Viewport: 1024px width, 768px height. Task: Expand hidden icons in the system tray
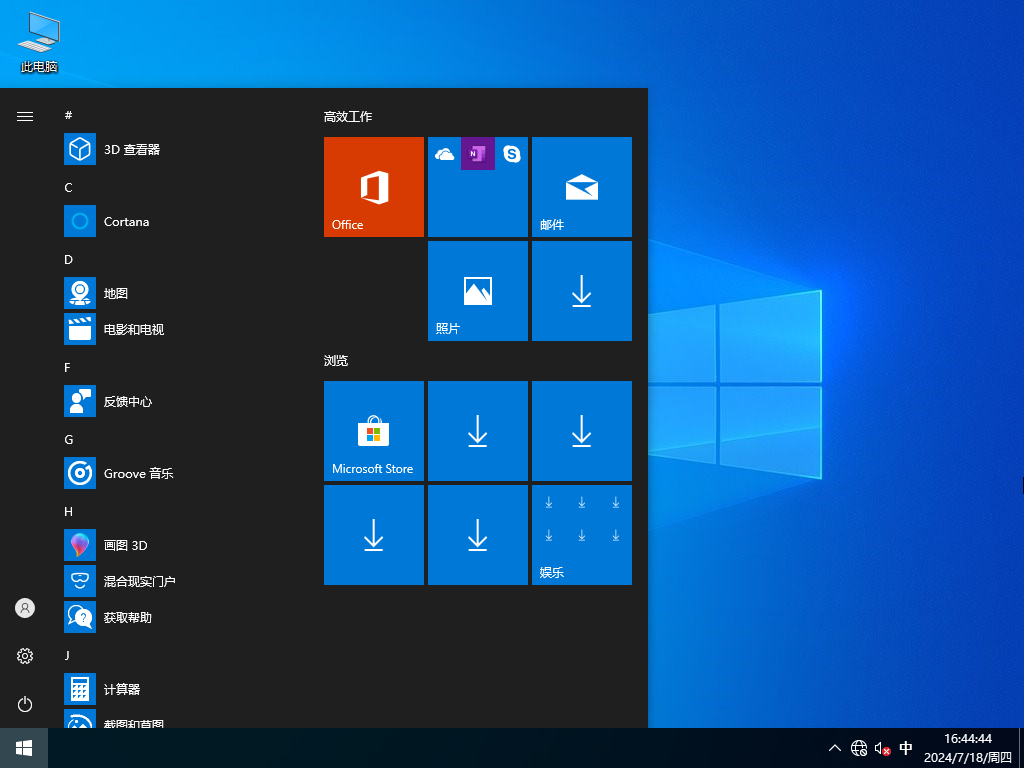834,747
